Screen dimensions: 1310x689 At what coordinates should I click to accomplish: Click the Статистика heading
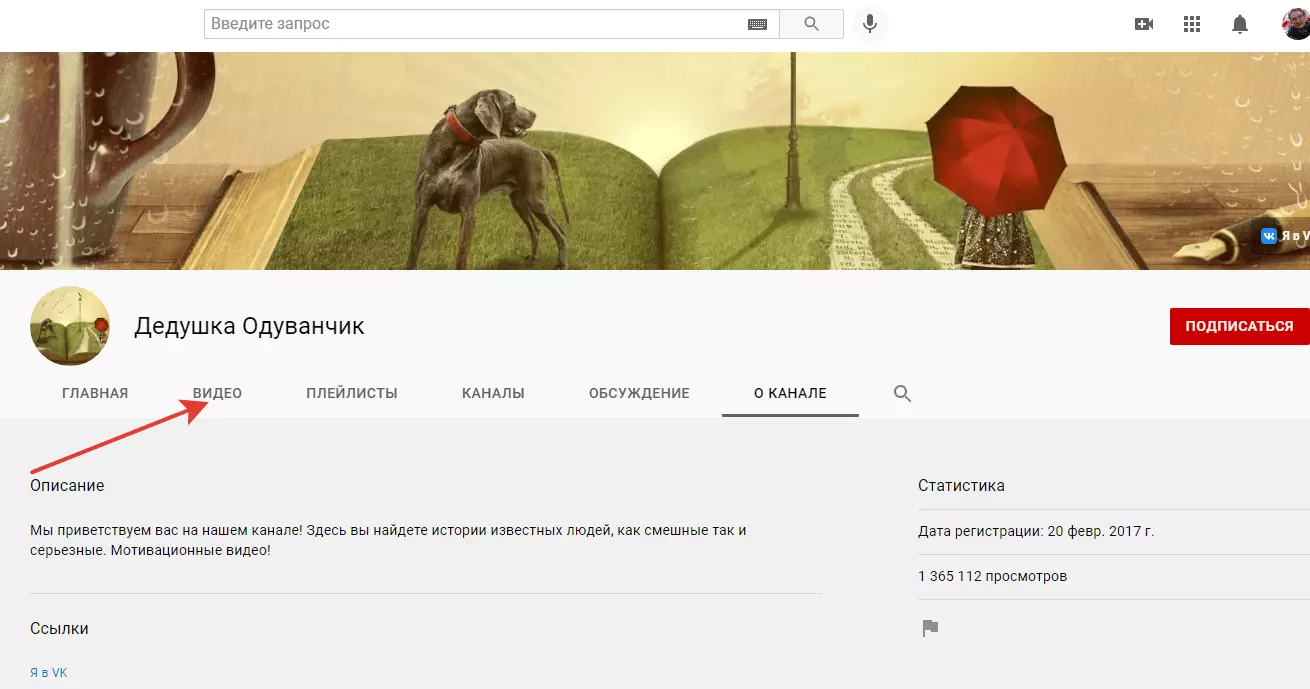click(961, 486)
